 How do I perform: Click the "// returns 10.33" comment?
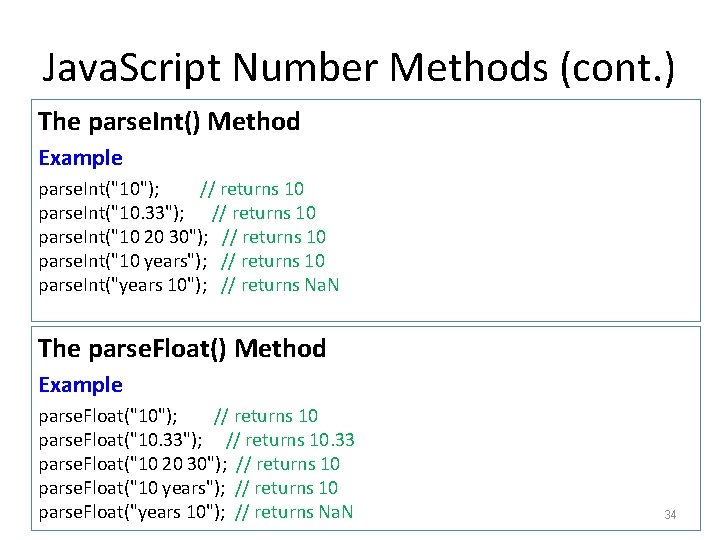pyautogui.click(x=290, y=440)
